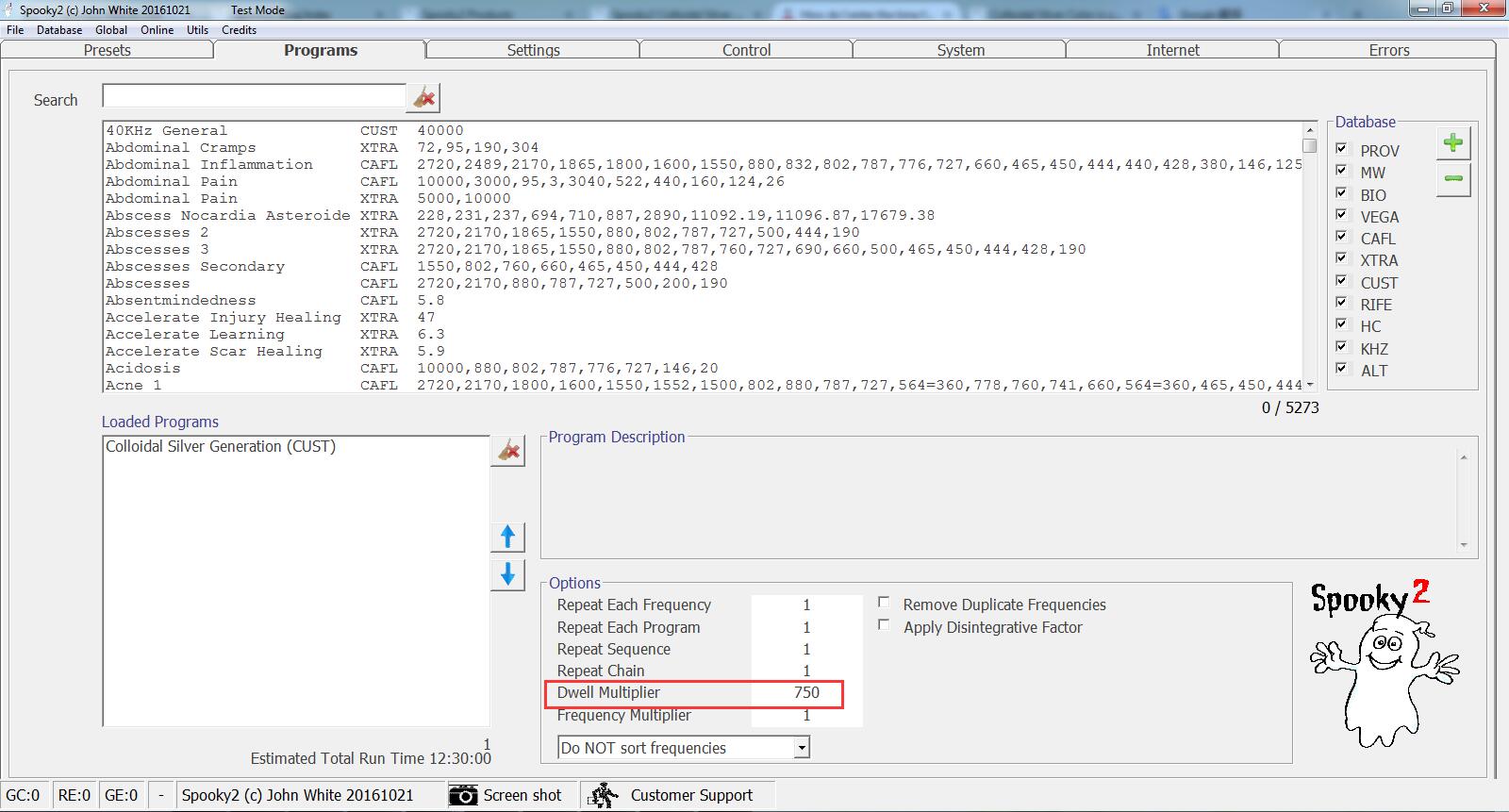Toggle the XTRA database checkbox
The image size is (1509, 812).
(x=1341, y=258)
